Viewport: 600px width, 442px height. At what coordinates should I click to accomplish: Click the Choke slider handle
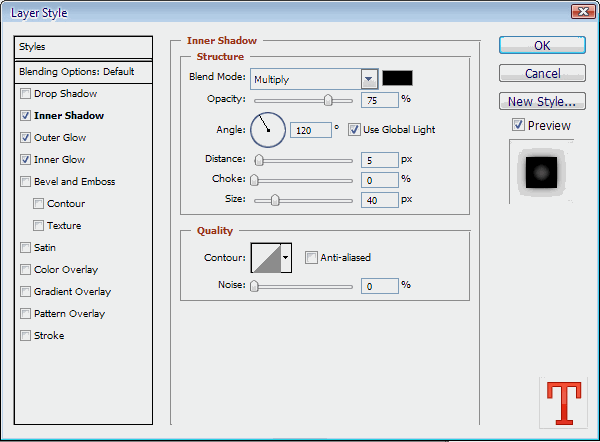254,180
